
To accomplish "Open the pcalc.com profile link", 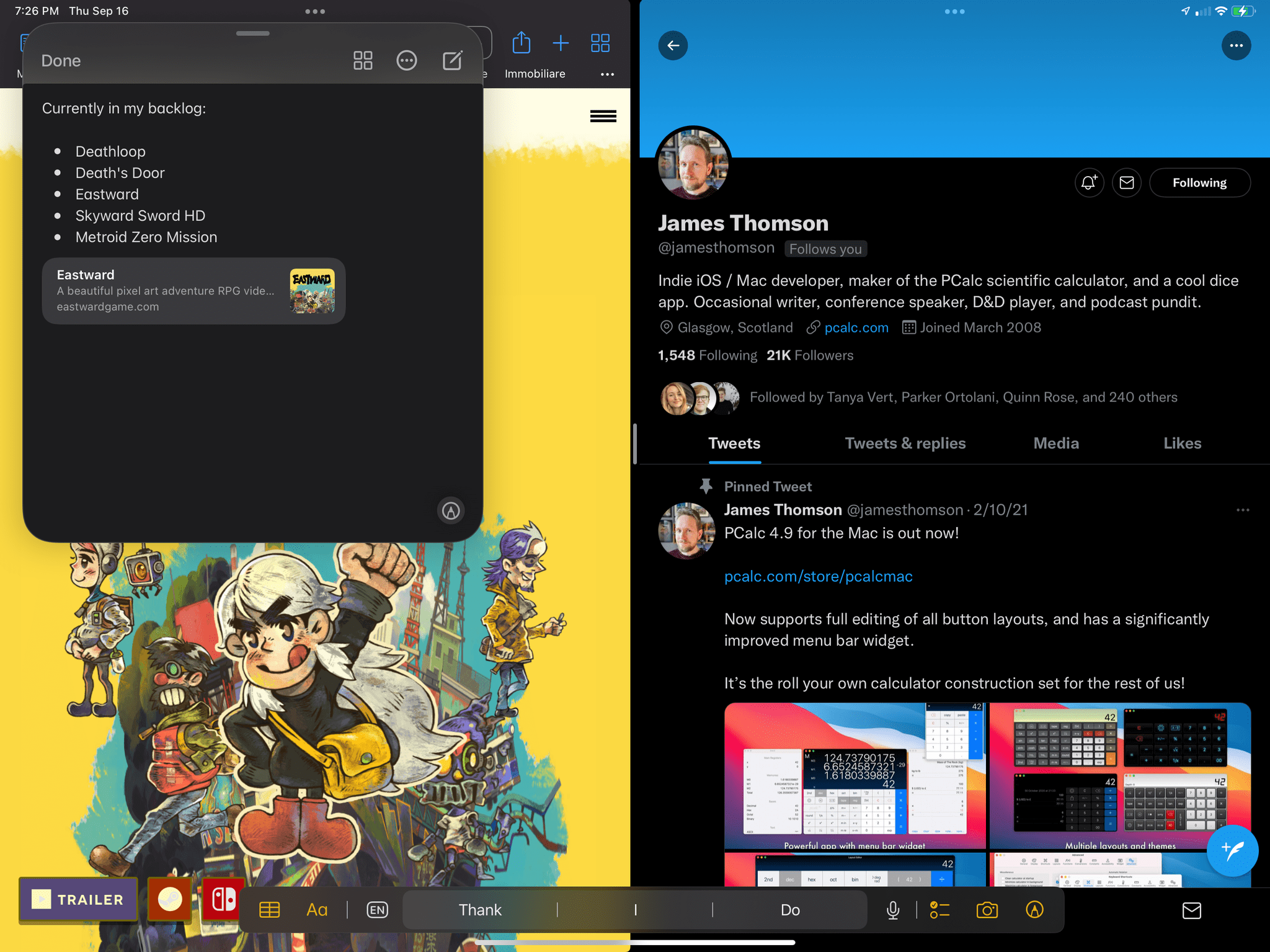I will click(856, 327).
